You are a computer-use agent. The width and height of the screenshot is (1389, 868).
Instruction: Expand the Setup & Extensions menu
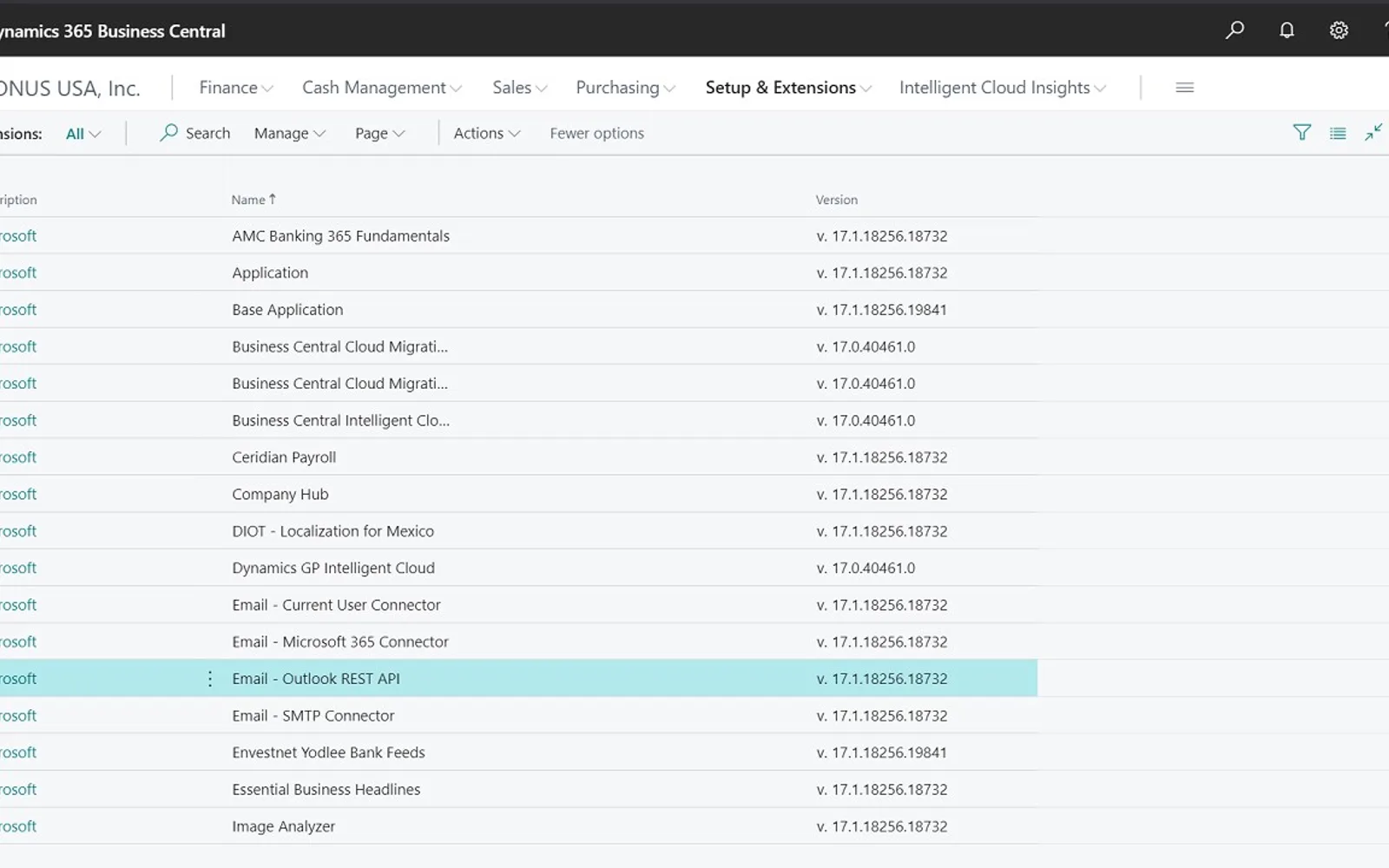click(x=788, y=88)
